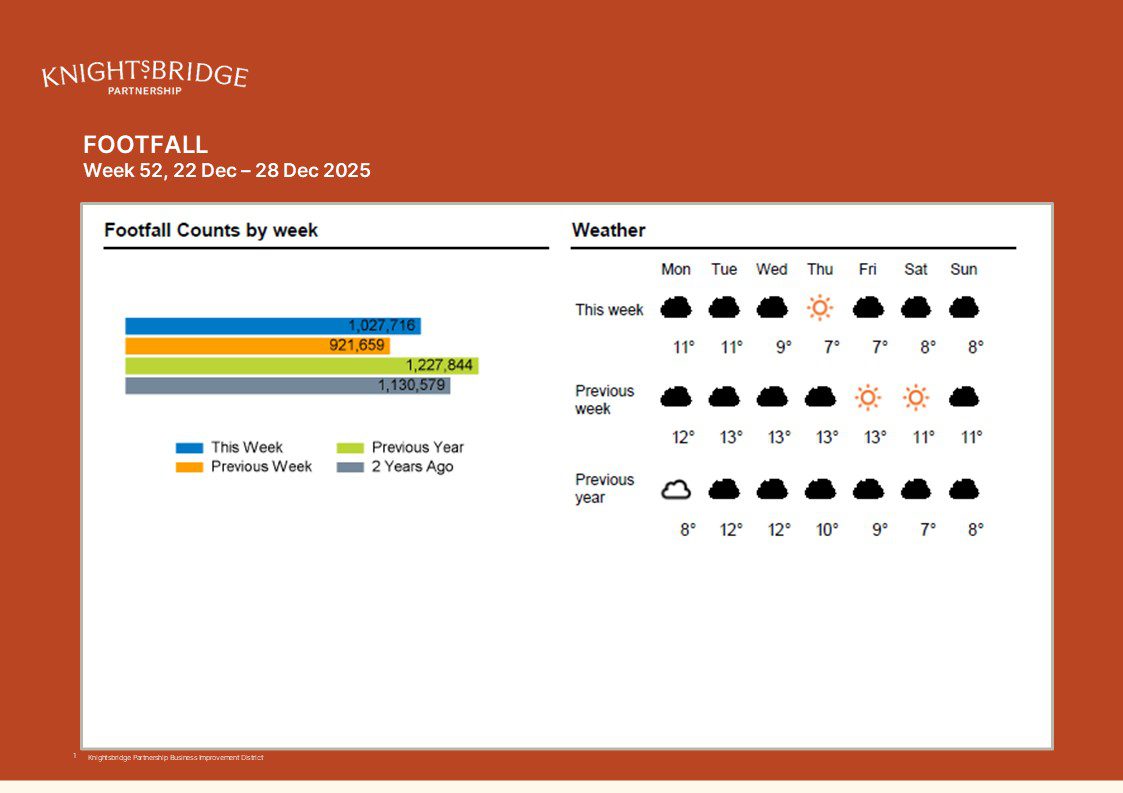Click the Wed column header in Weather
Image resolution: width=1123 pixels, height=793 pixels.
click(771, 269)
